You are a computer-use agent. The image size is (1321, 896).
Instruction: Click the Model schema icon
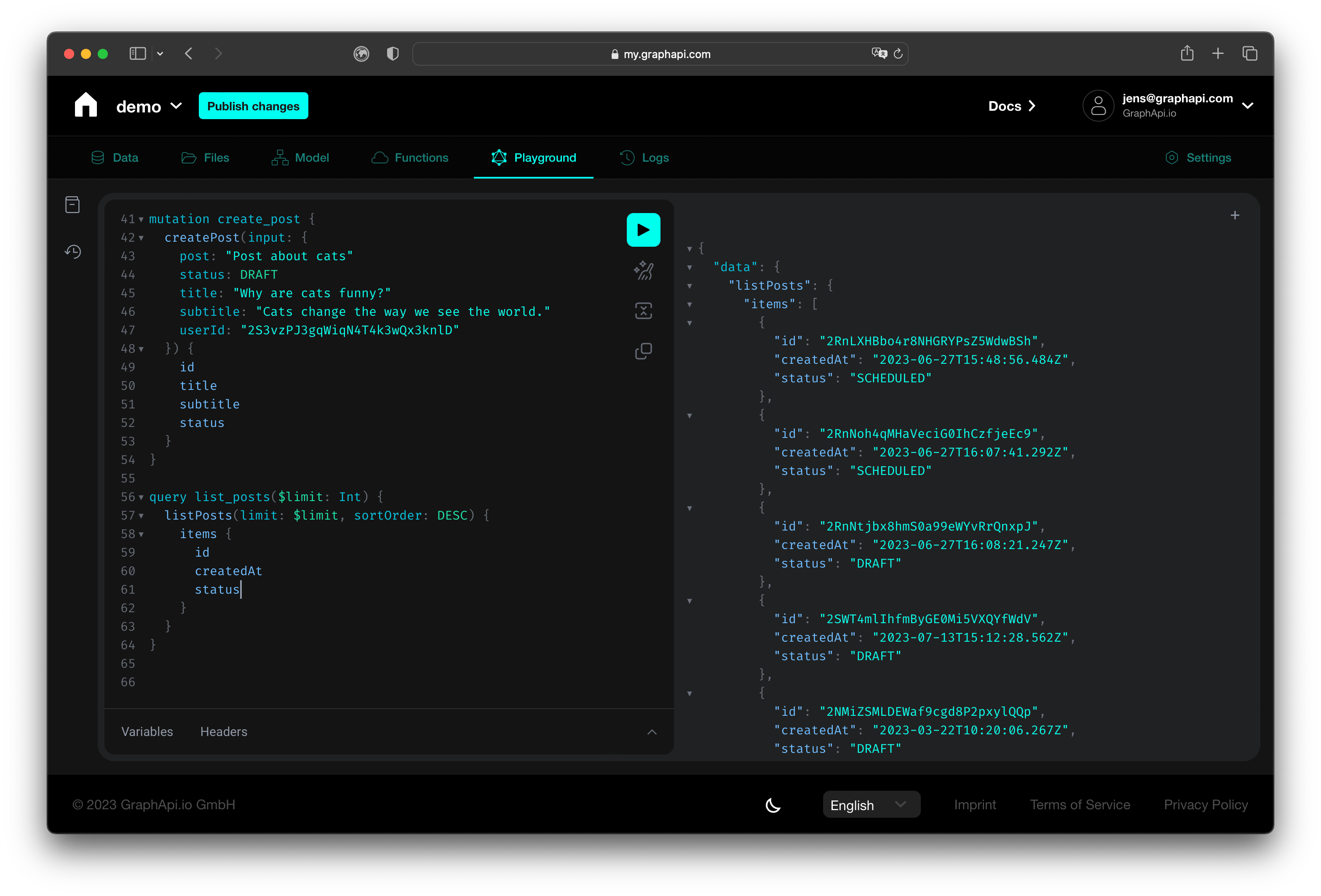280,157
